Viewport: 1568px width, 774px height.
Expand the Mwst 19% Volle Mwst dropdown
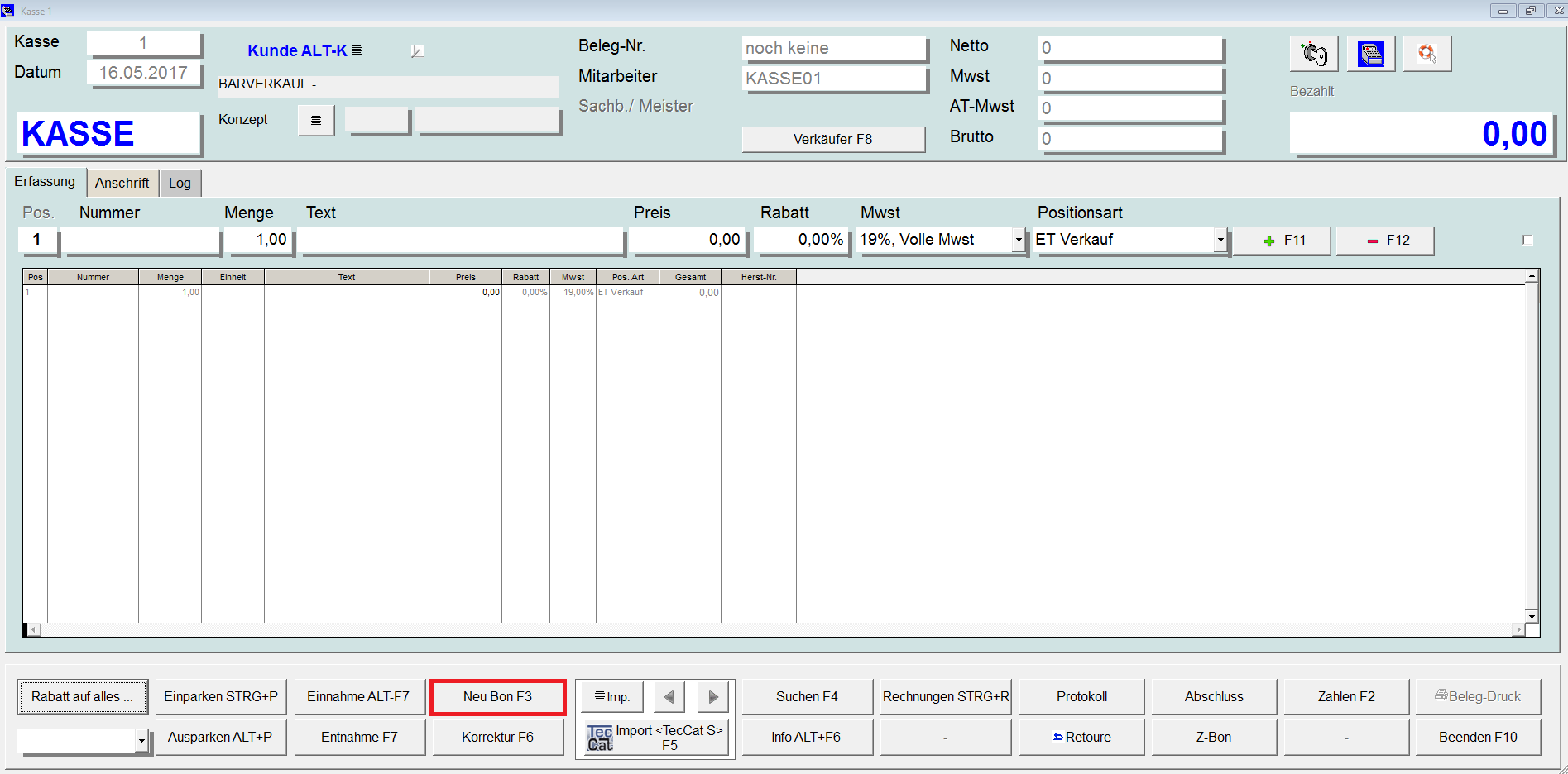tap(1019, 240)
